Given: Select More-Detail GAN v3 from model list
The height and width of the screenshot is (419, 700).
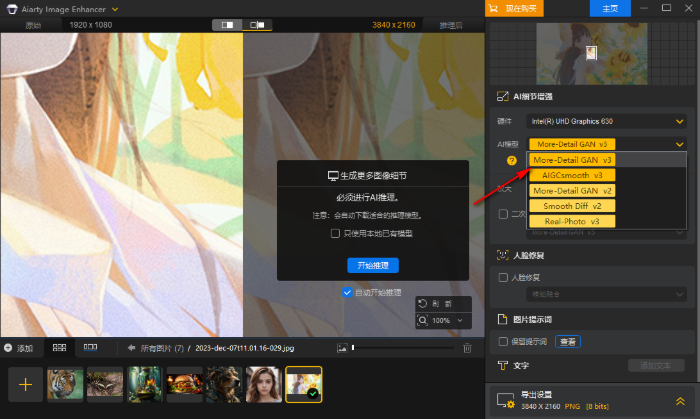Looking at the screenshot, I should pos(572,160).
